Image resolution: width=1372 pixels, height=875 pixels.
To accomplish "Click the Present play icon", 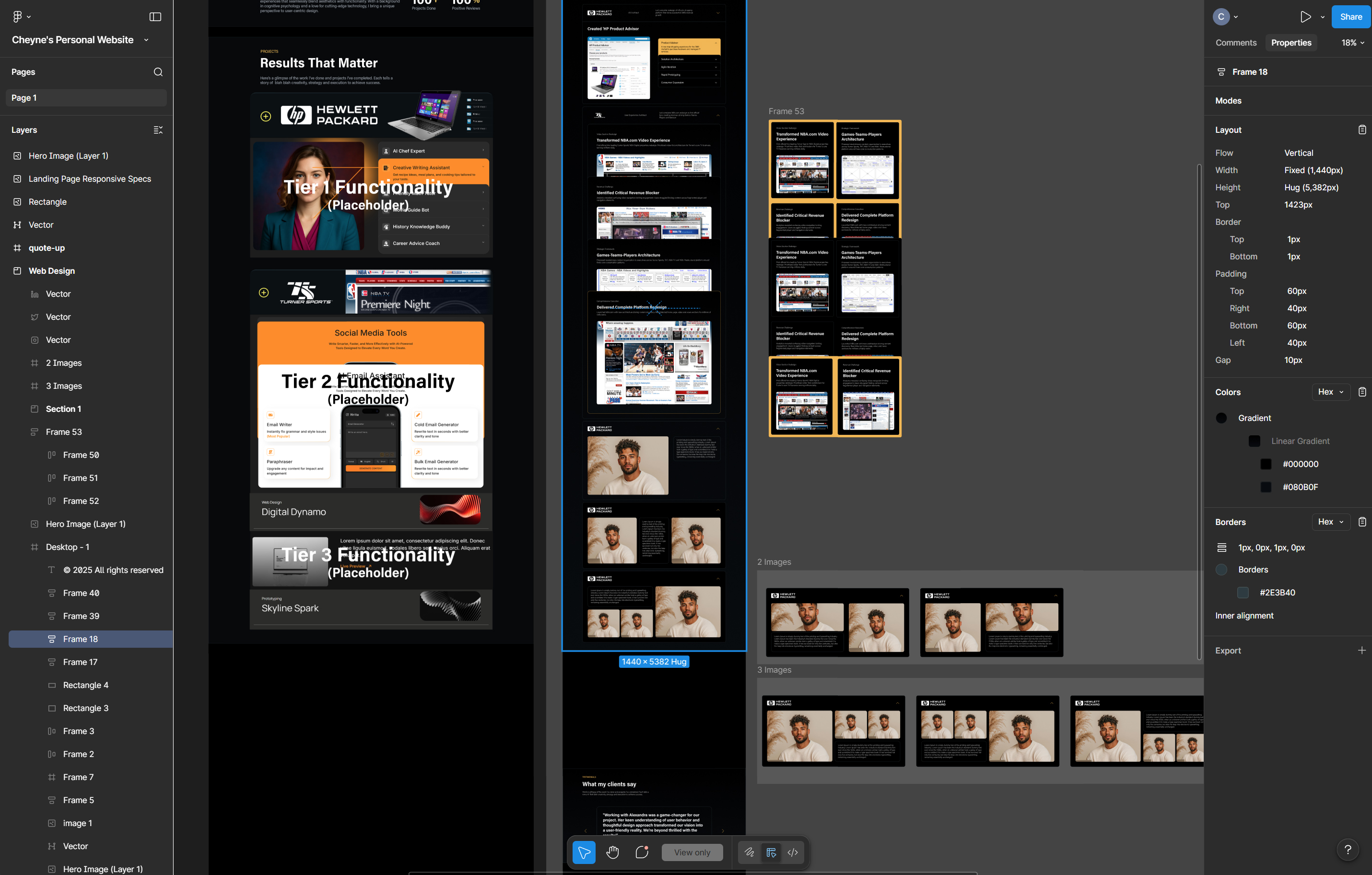I will [1306, 16].
